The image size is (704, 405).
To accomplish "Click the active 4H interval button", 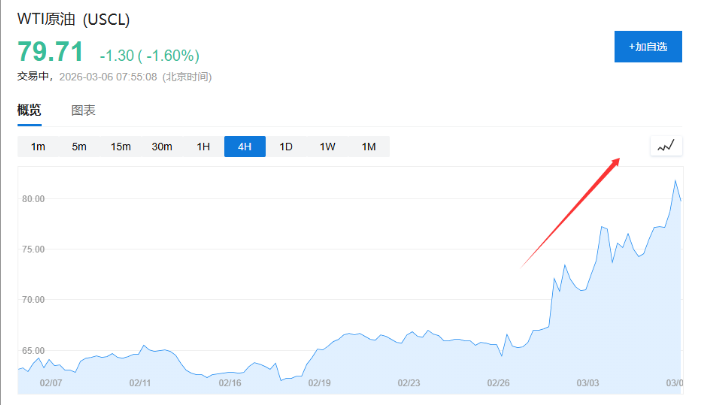I will click(x=244, y=147).
